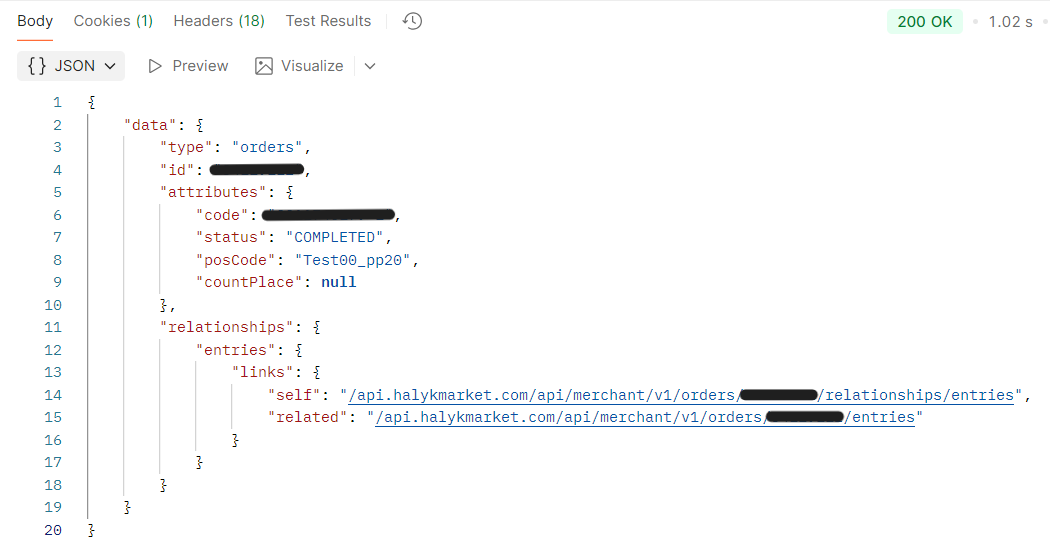Viewport: 1050px width, 547px height.
Task: Click the JSON braces format icon
Action: click(37, 66)
